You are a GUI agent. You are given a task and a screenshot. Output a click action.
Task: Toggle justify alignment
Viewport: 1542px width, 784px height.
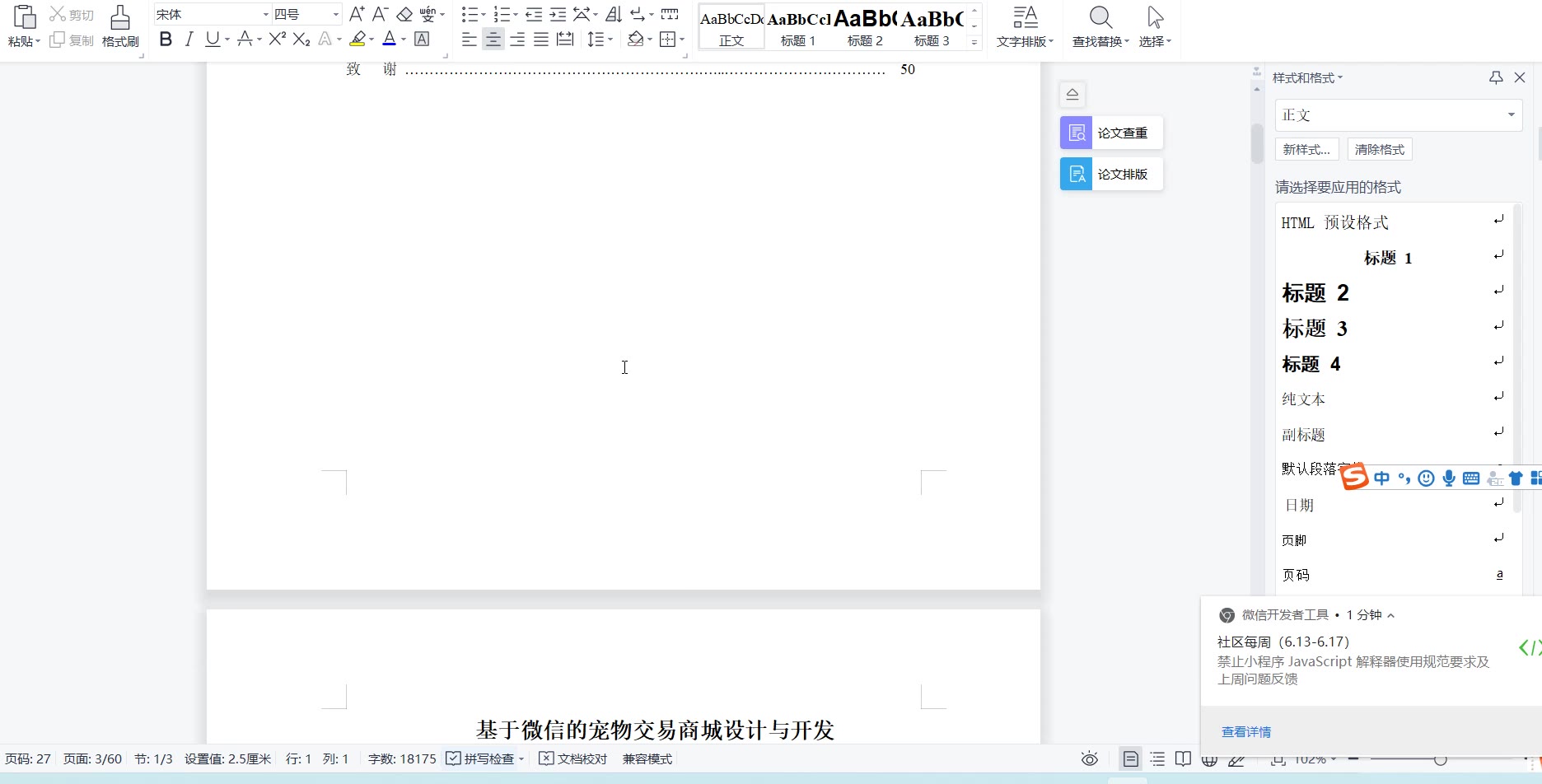541,39
